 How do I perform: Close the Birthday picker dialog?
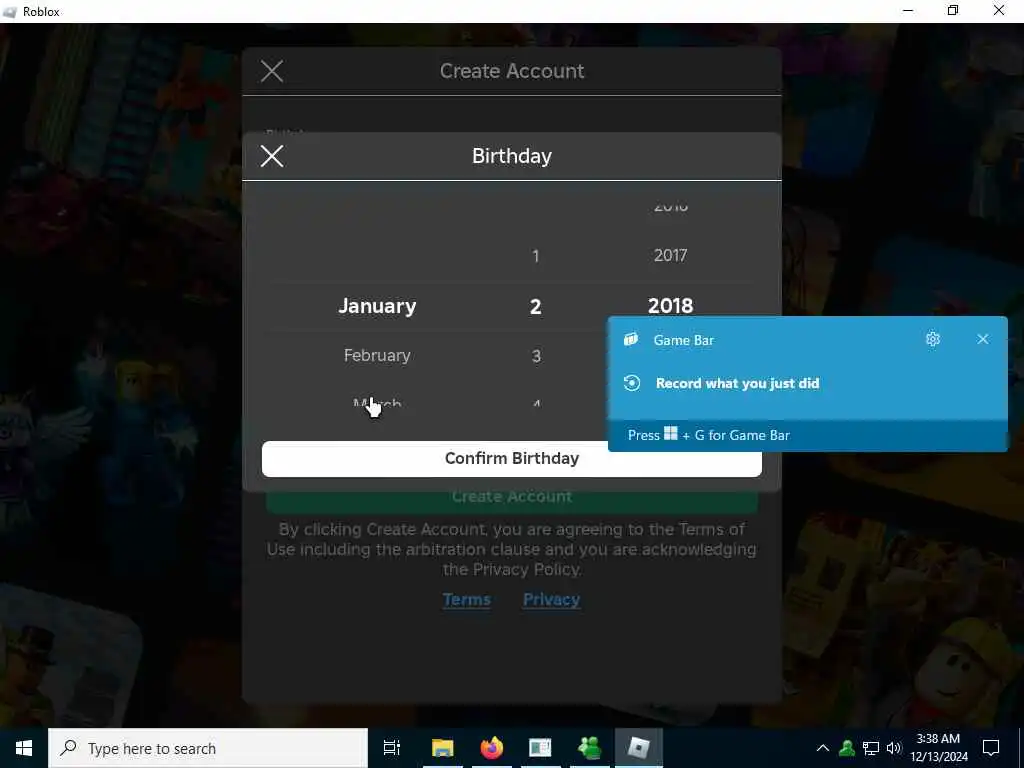pos(272,156)
